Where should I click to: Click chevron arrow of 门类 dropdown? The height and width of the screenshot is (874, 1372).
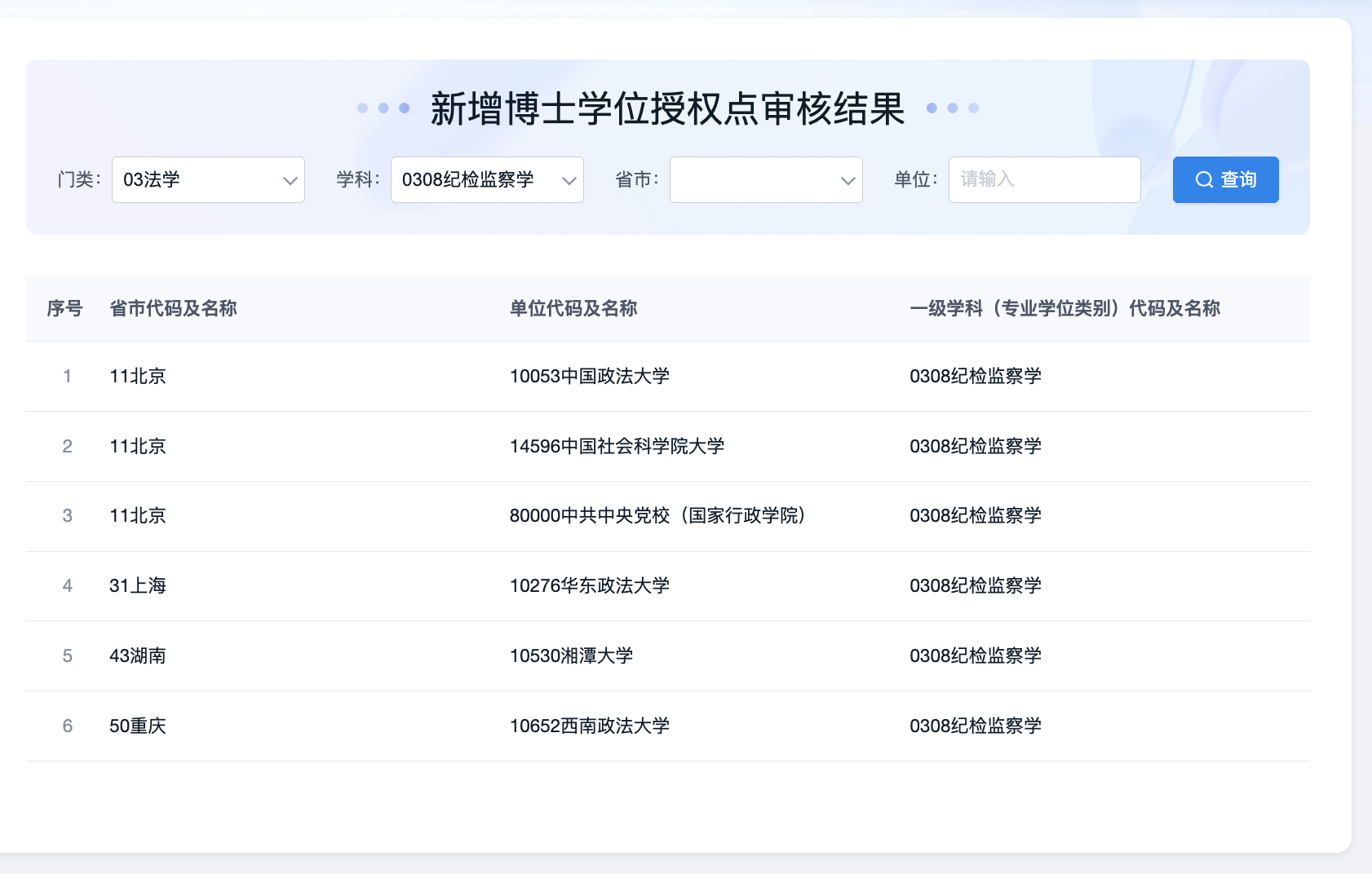pyautogui.click(x=290, y=180)
